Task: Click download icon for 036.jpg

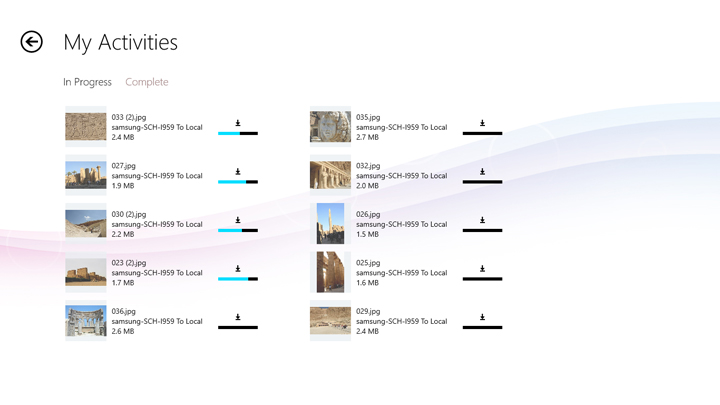Action: pyautogui.click(x=238, y=318)
